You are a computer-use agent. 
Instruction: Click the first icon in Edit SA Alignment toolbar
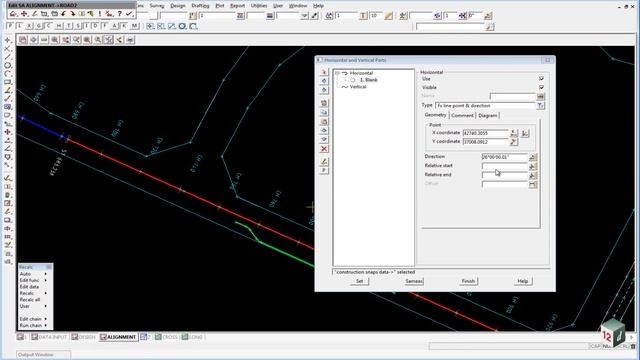point(13,14)
